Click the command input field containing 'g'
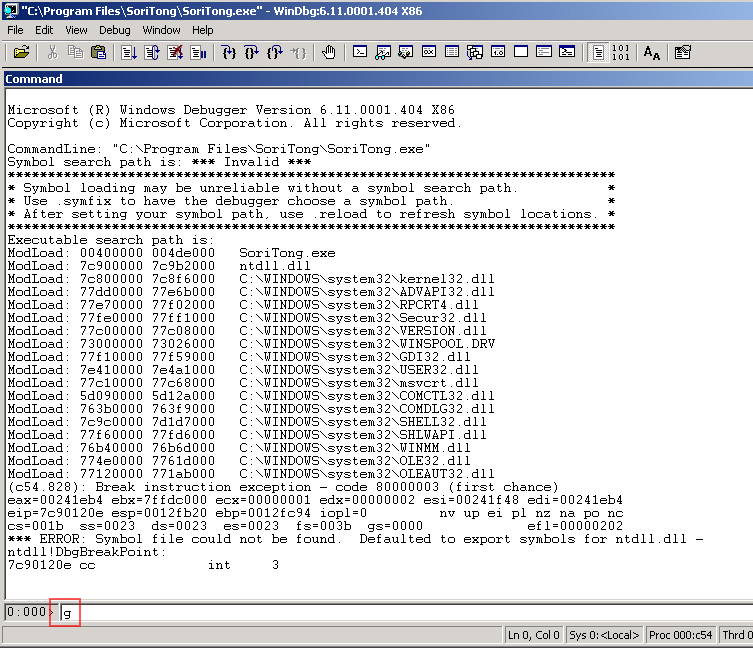753x648 pixels. pos(400,612)
